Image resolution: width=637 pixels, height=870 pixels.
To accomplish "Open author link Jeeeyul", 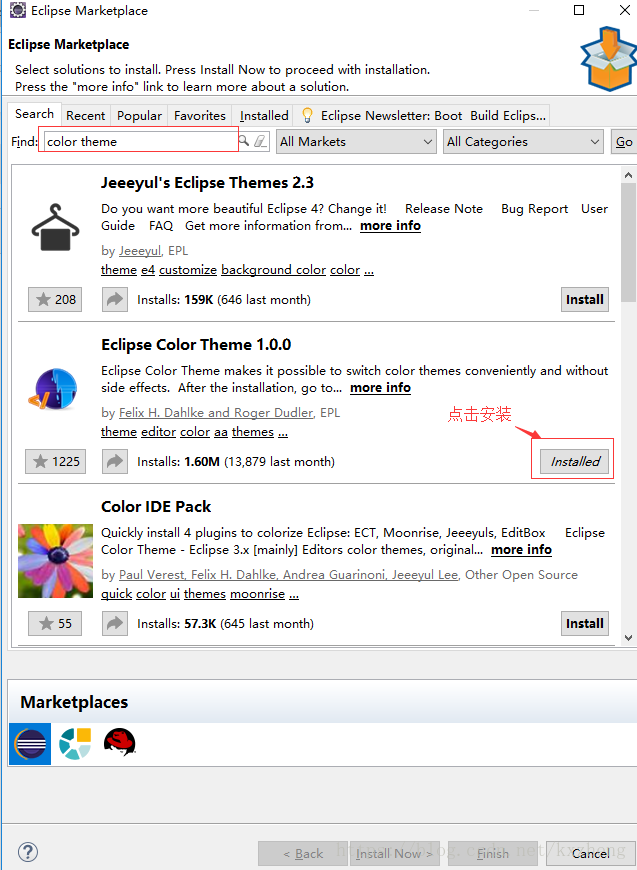I will (x=140, y=251).
